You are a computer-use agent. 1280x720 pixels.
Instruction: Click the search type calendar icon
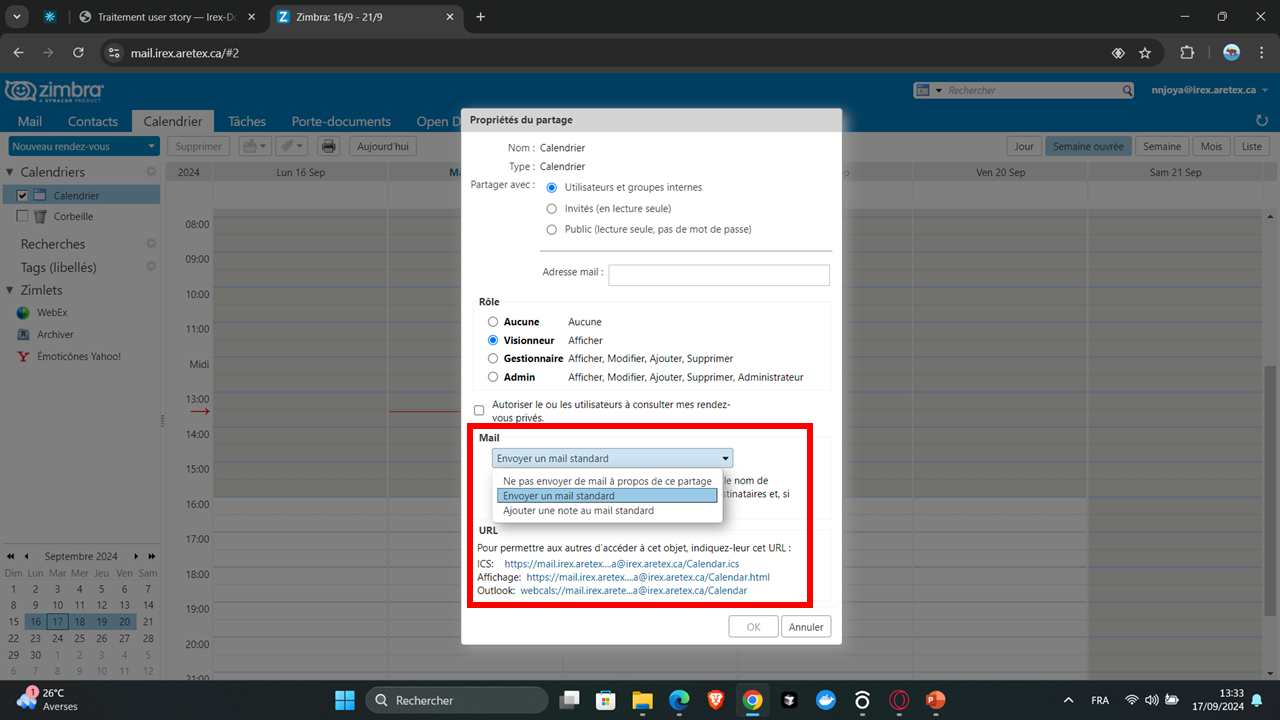(x=922, y=90)
